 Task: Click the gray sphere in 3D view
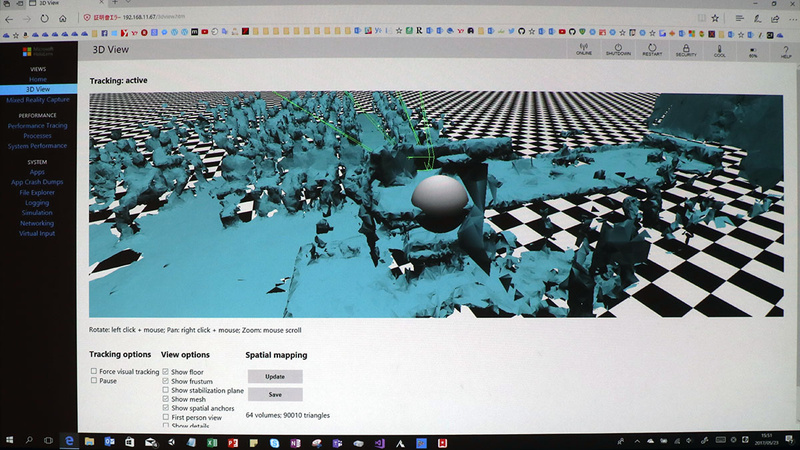[440, 203]
